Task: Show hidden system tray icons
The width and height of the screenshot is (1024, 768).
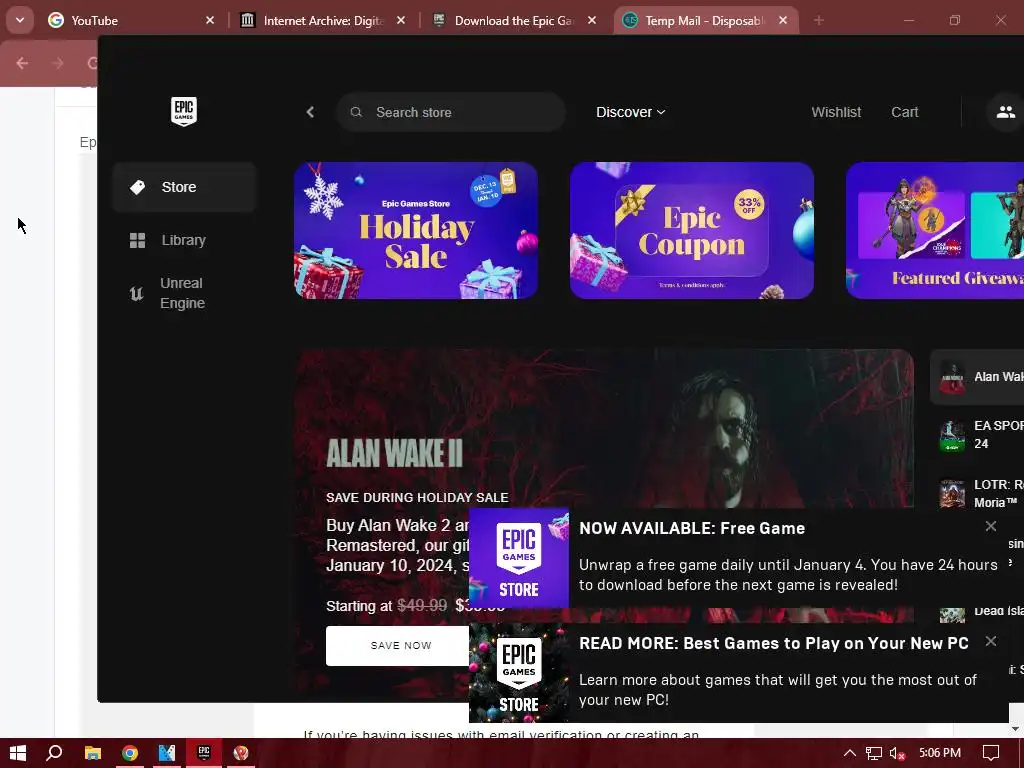Action: pyautogui.click(x=850, y=753)
